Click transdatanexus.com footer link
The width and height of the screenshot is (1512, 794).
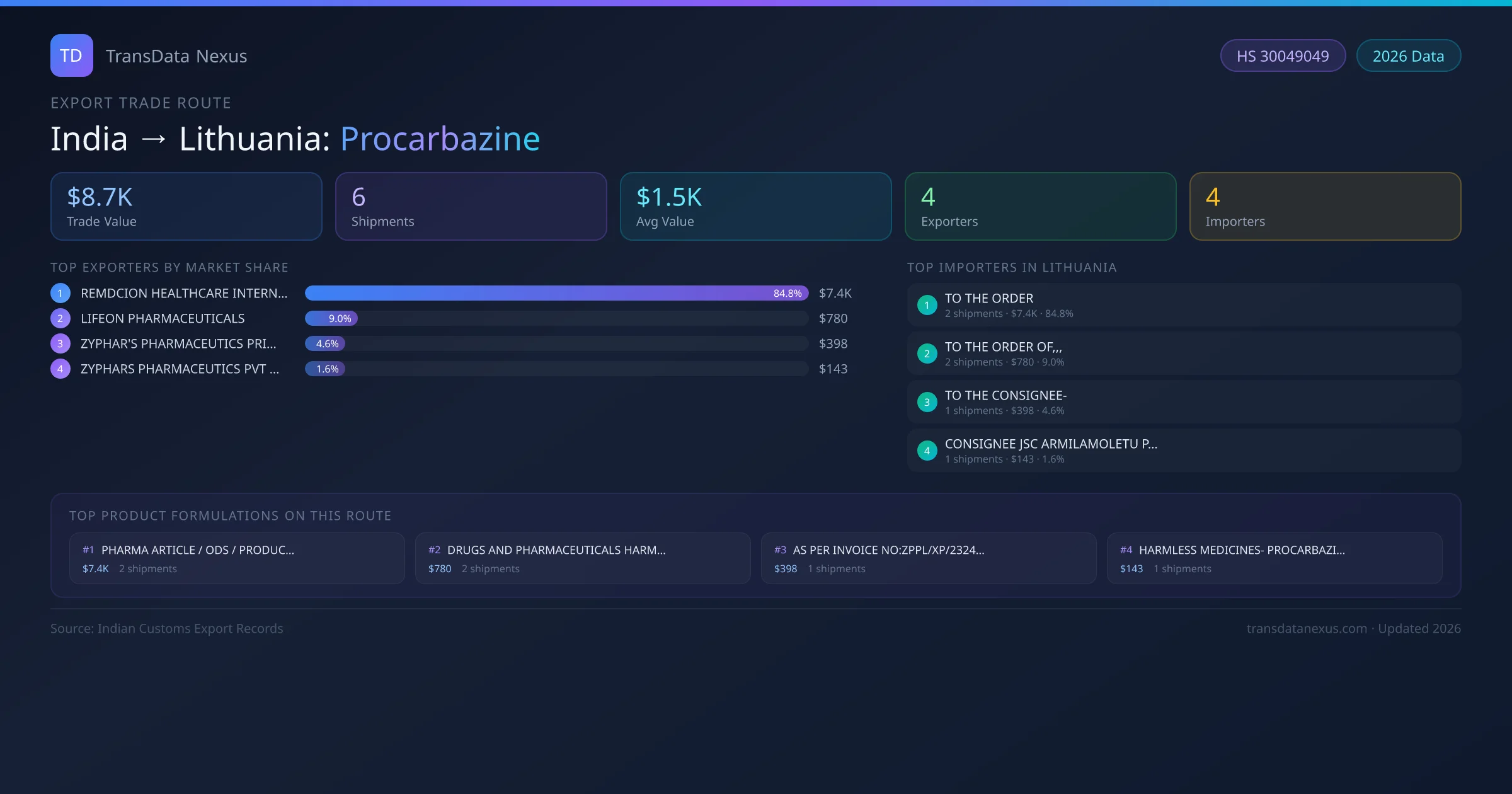(x=1306, y=628)
